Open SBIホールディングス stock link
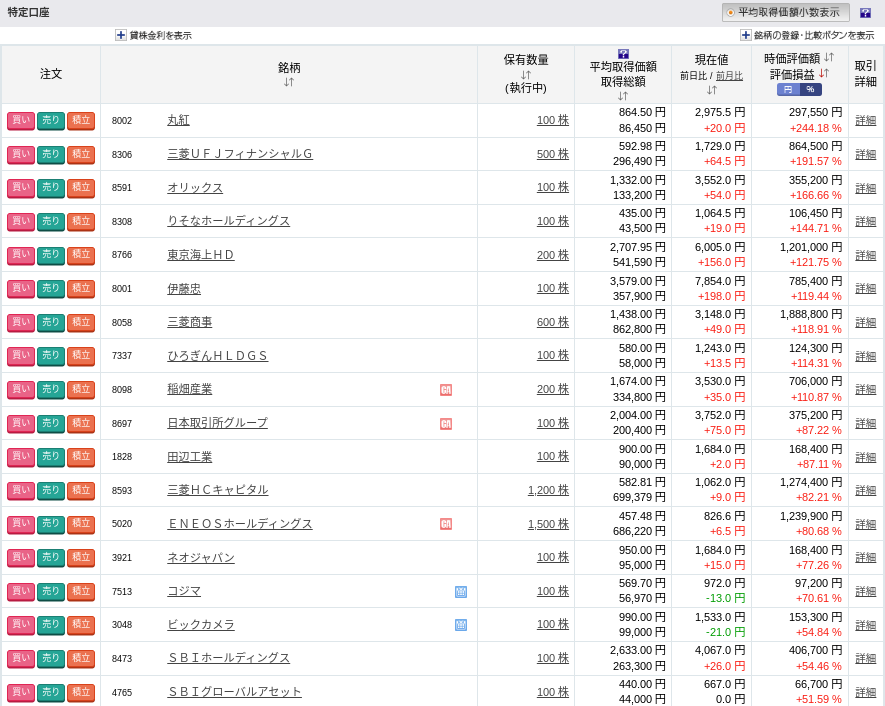Image resolution: width=885 pixels, height=706 pixels. (229, 659)
